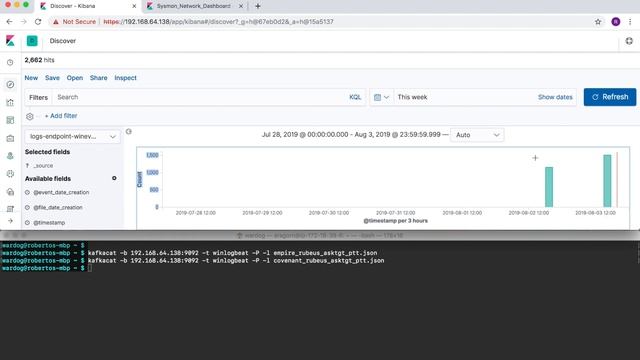Screen dimensions: 640x360
Task: Open the Logs icon in sidebar
Action: tap(10, 209)
